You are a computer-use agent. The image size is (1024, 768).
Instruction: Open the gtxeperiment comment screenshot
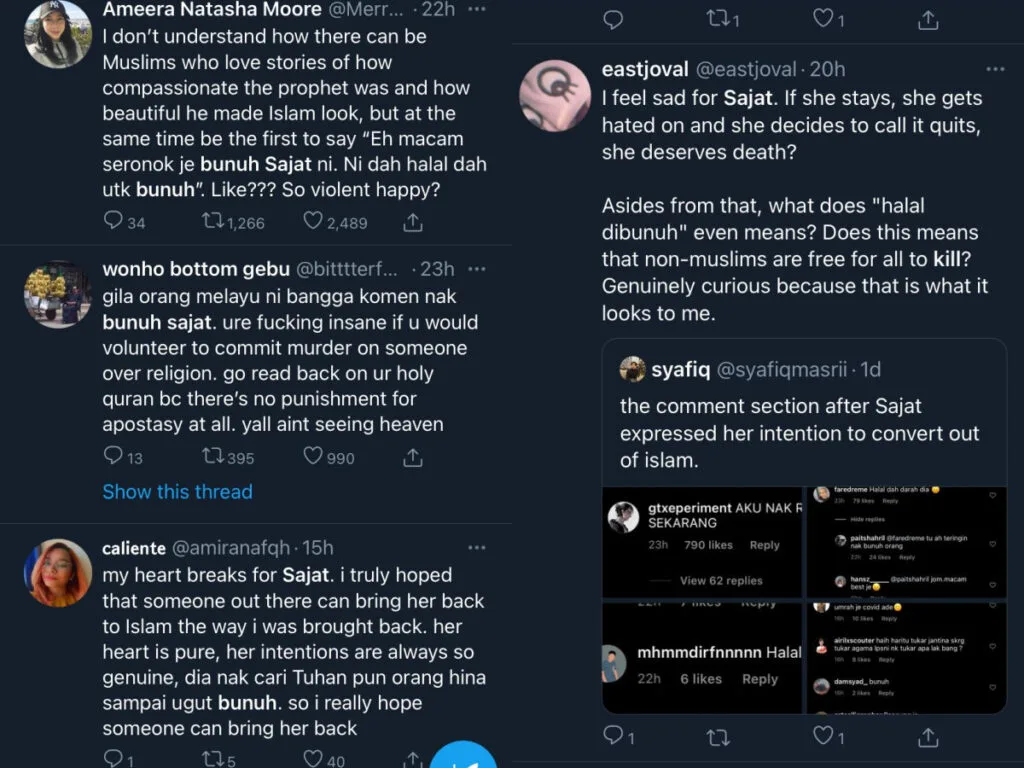click(x=704, y=541)
